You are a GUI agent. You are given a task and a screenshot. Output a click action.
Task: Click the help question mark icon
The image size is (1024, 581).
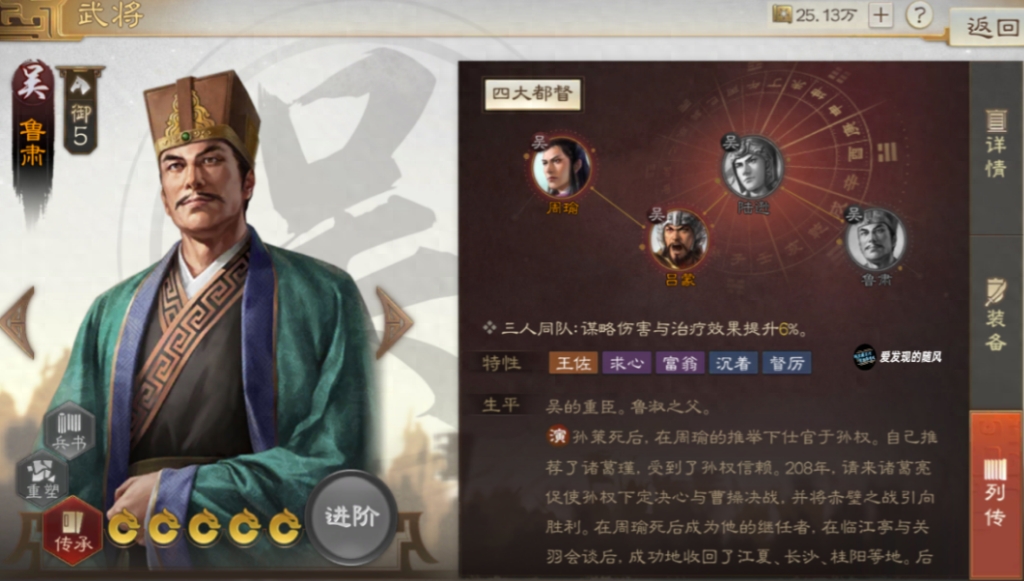[919, 15]
